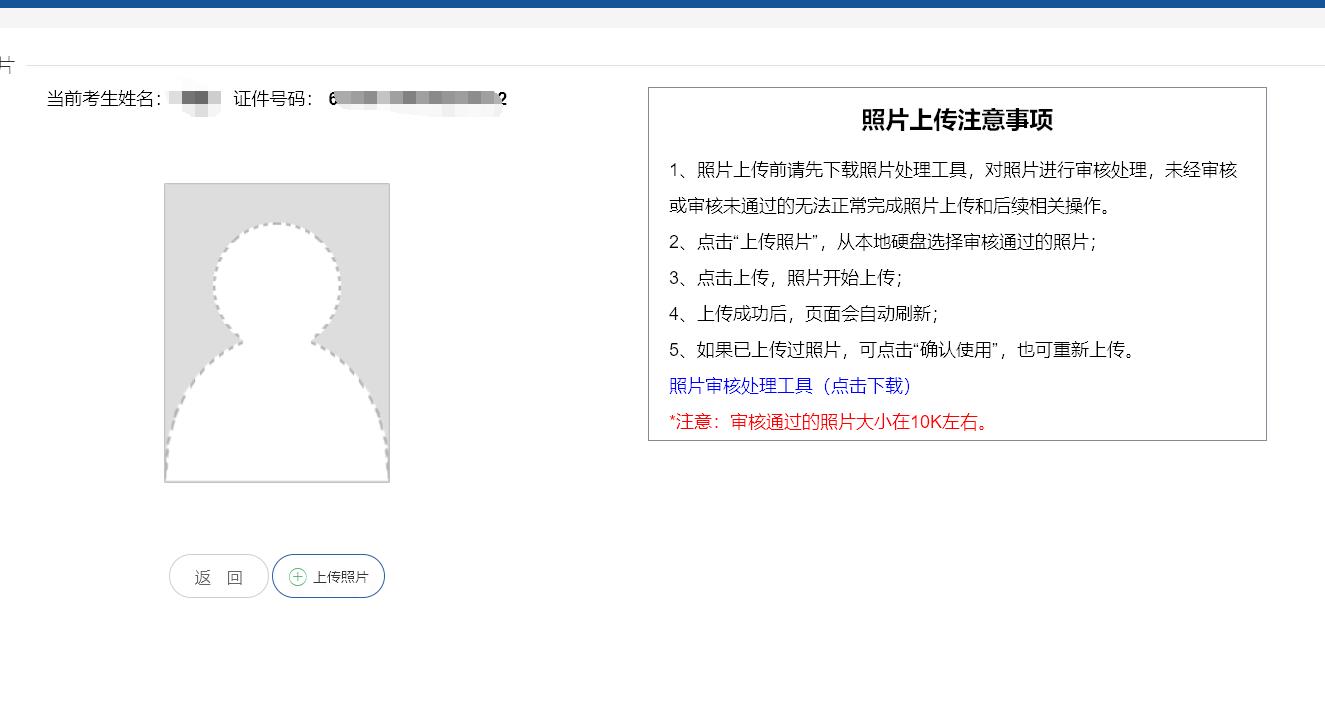Click instruction 1 about 照片处理工具
This screenshot has height=711, width=1325.
click(953, 188)
